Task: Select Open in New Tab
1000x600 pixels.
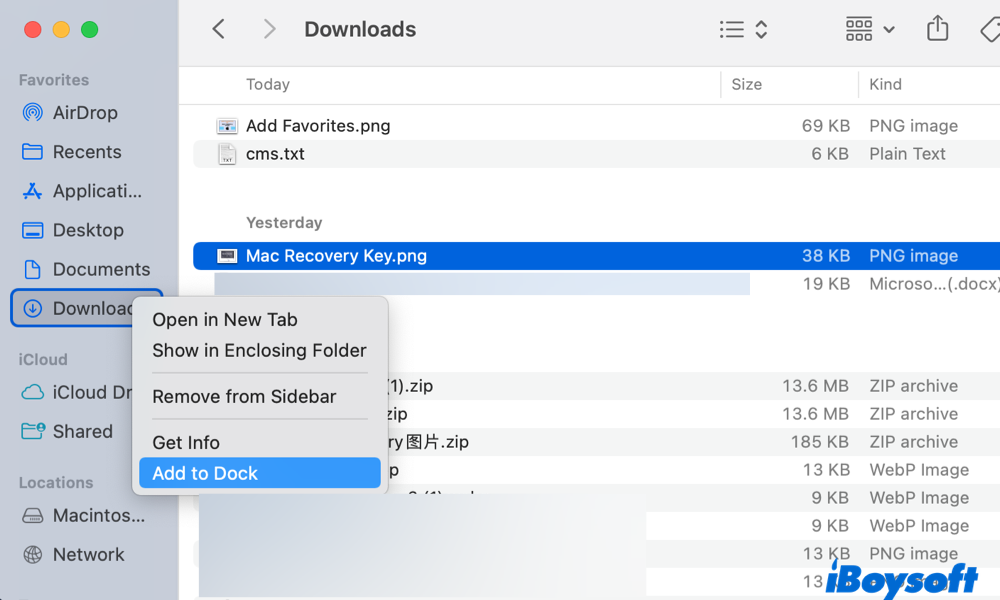Action: (224, 320)
